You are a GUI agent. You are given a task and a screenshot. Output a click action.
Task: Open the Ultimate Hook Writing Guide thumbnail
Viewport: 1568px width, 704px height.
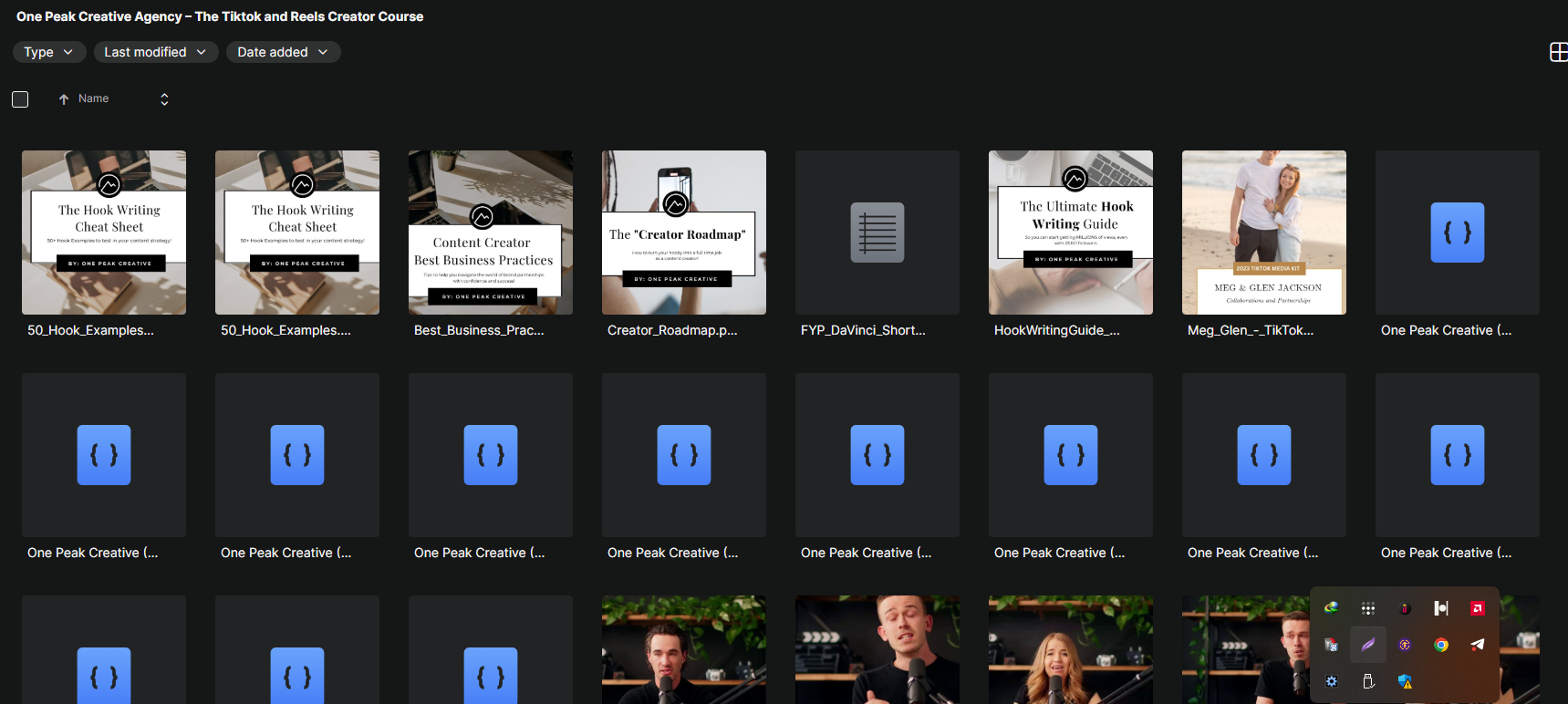click(1071, 233)
